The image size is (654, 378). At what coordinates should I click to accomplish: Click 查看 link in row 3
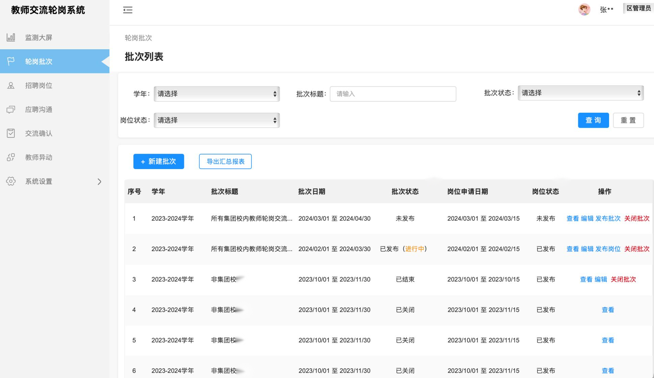point(586,279)
